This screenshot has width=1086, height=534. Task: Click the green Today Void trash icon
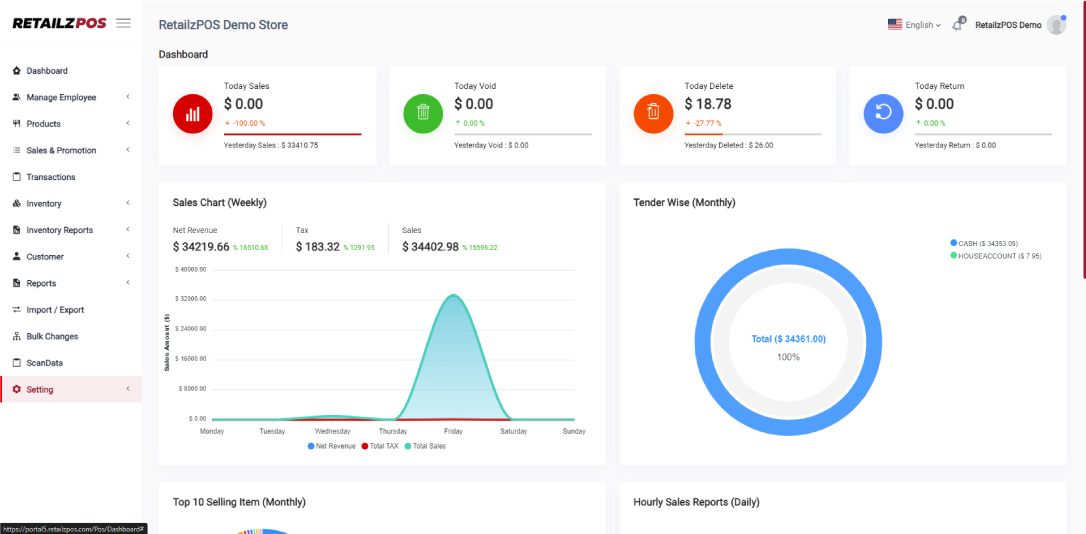pos(422,114)
